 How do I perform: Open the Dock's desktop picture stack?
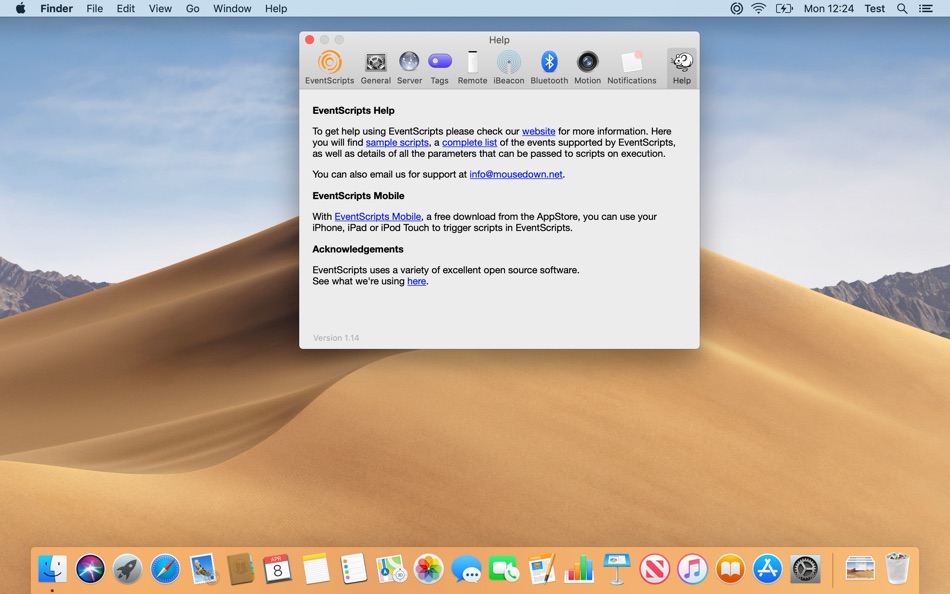860,569
